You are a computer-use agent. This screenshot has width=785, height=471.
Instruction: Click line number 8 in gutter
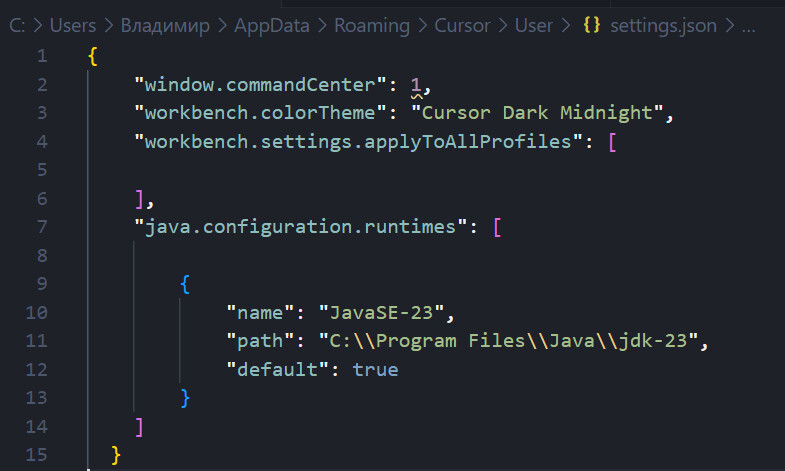click(42, 255)
